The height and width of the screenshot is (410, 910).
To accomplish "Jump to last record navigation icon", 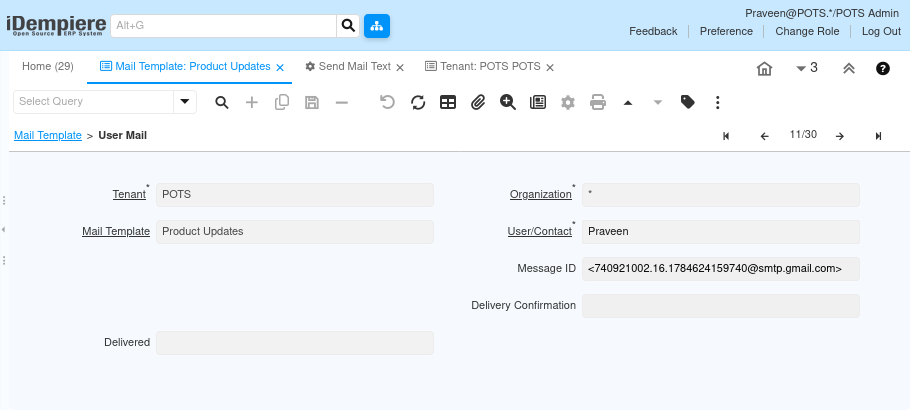I will click(878, 136).
